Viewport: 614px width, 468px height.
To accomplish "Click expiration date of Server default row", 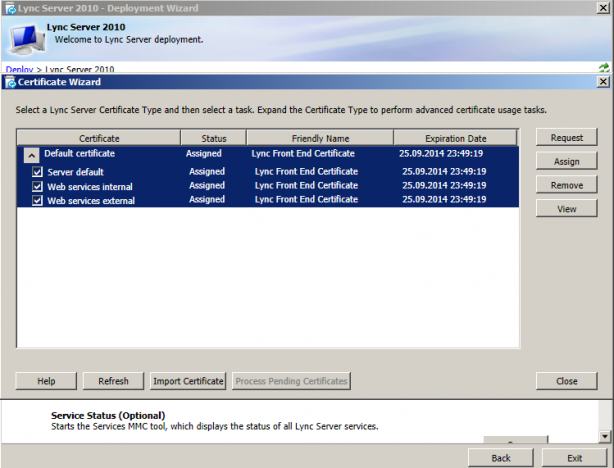I will (444, 171).
